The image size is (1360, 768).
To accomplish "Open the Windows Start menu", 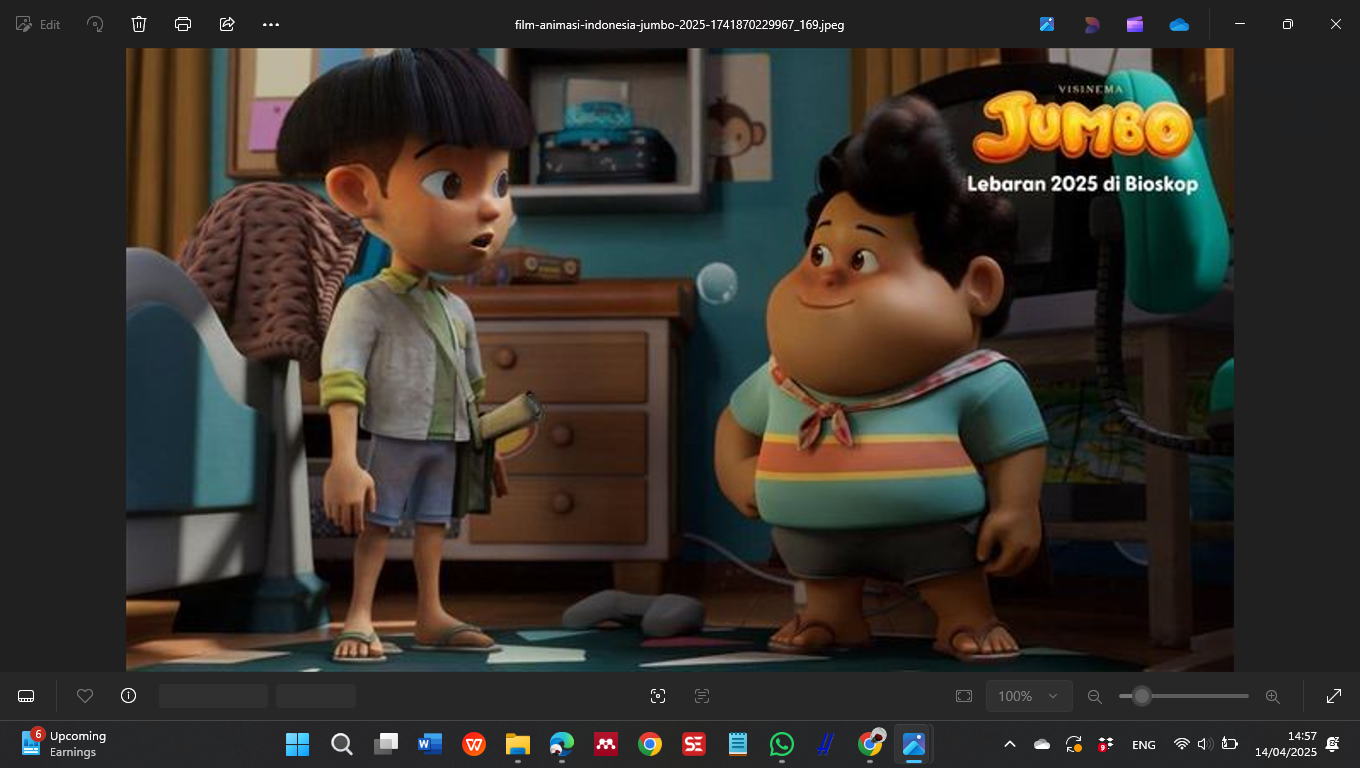I will pos(297,744).
